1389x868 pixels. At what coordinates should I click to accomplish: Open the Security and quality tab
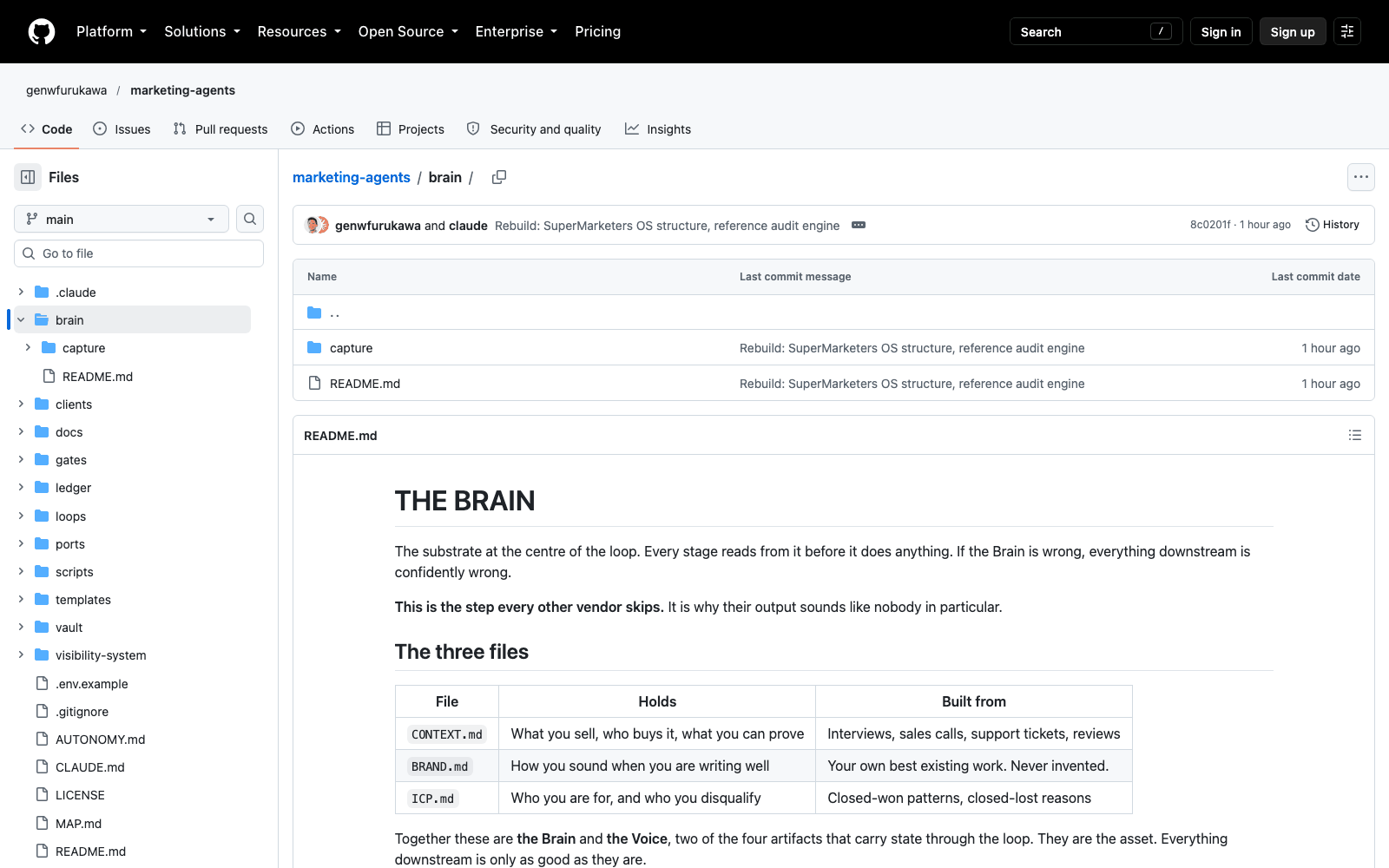pos(534,129)
